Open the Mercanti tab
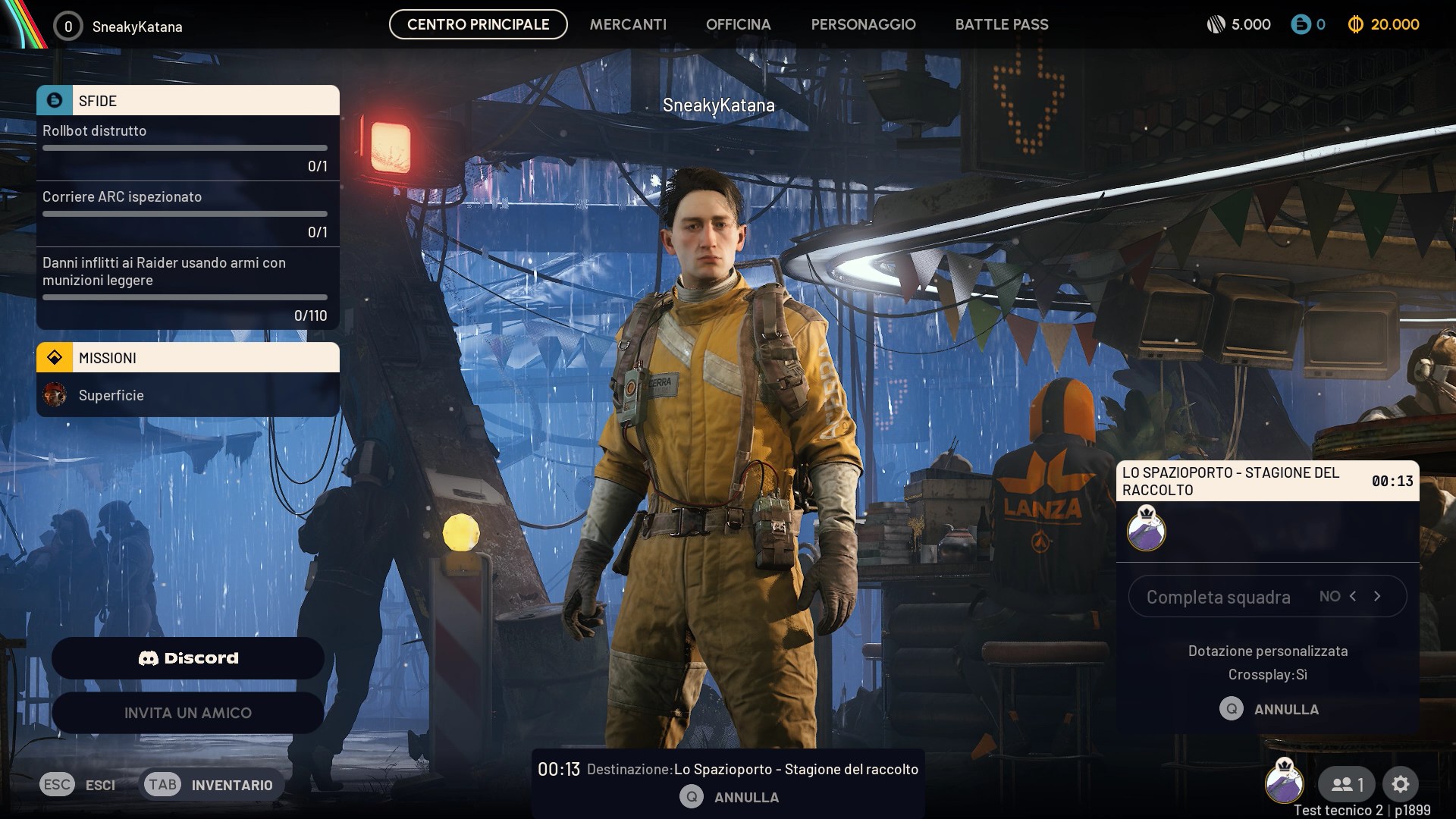The image size is (1456, 819). [x=628, y=24]
